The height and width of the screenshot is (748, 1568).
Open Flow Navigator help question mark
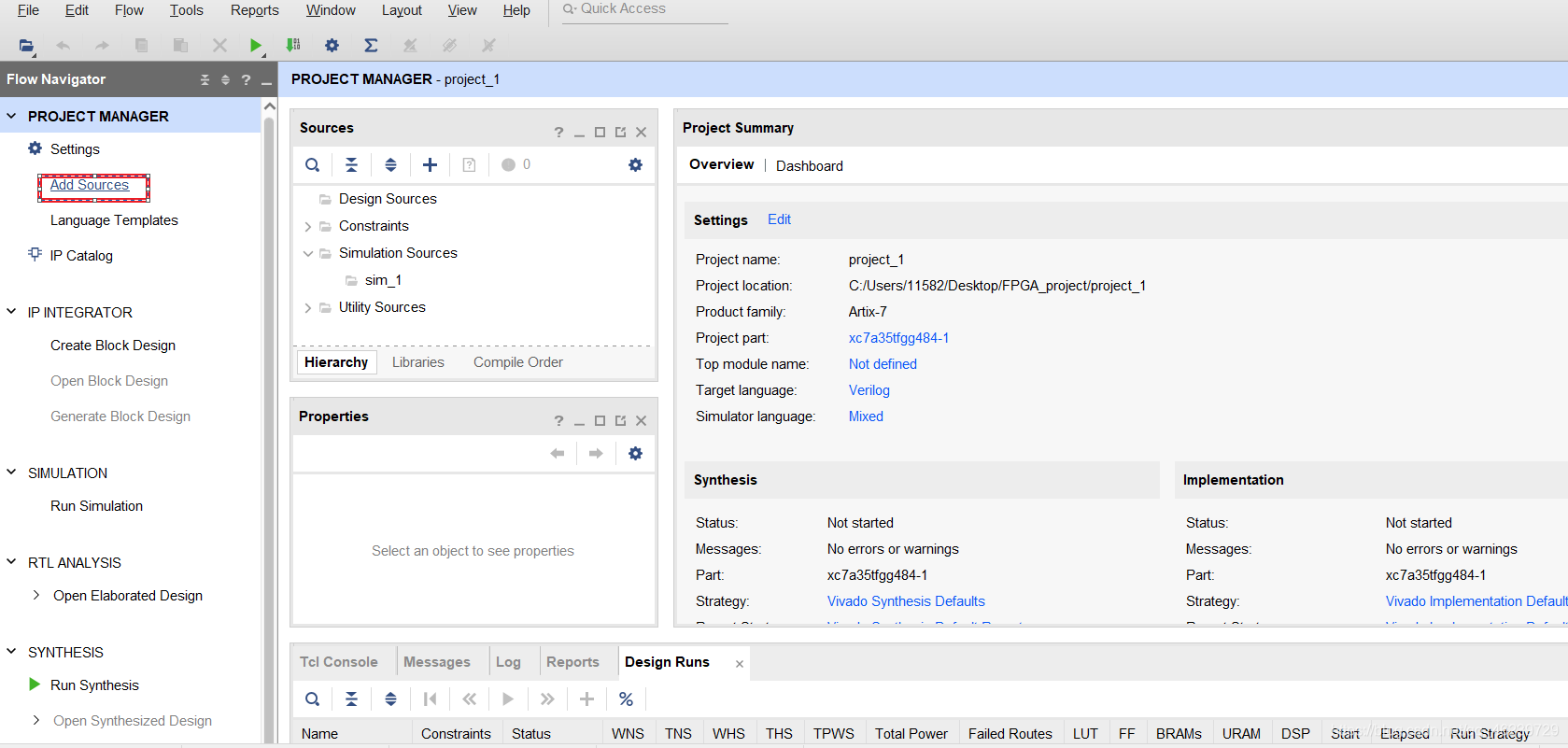pos(246,80)
